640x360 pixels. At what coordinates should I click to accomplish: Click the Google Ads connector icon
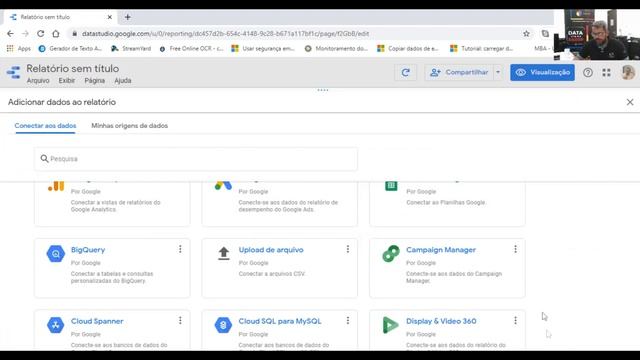(223, 186)
